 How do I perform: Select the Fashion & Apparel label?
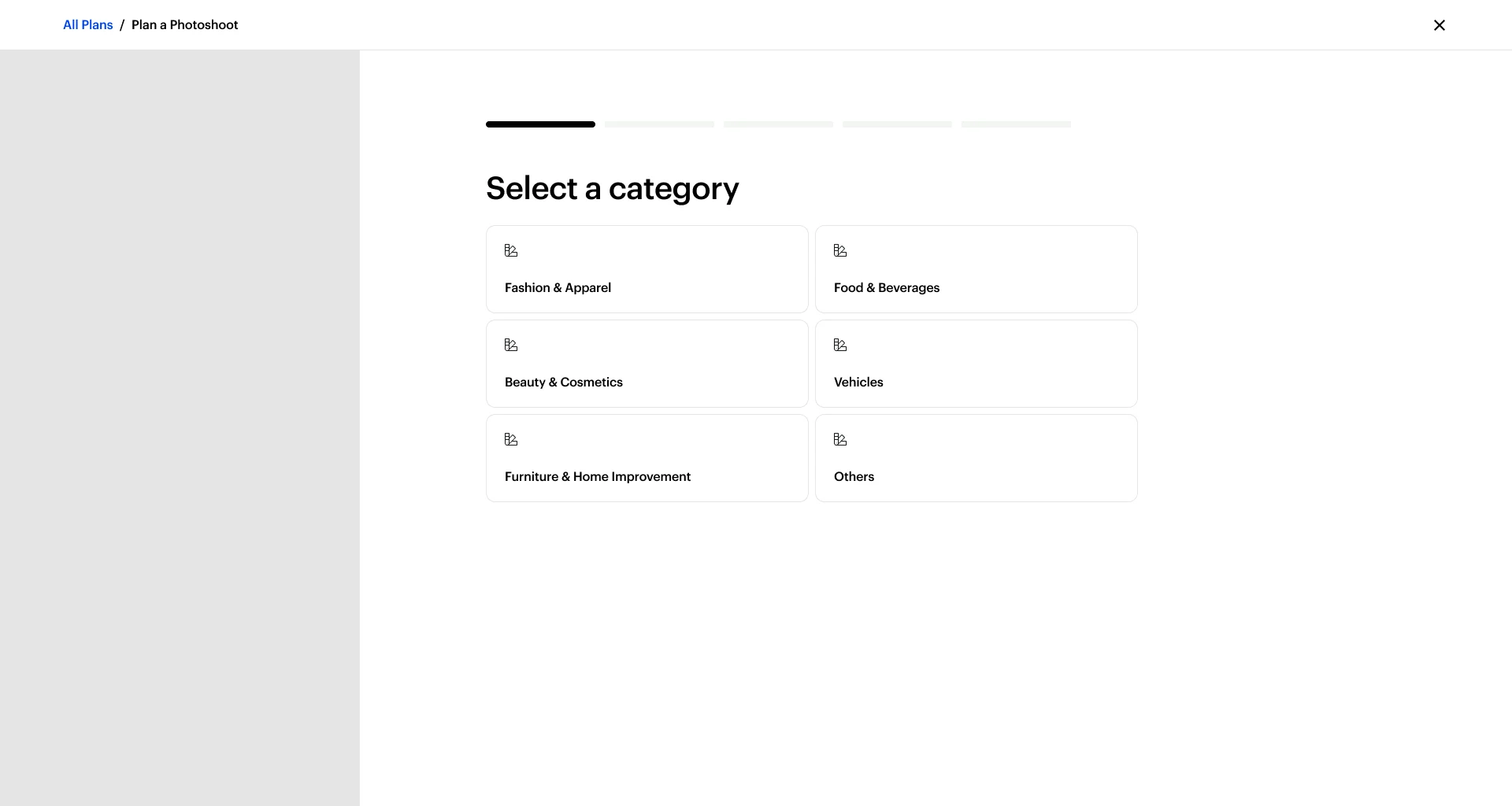tap(558, 288)
